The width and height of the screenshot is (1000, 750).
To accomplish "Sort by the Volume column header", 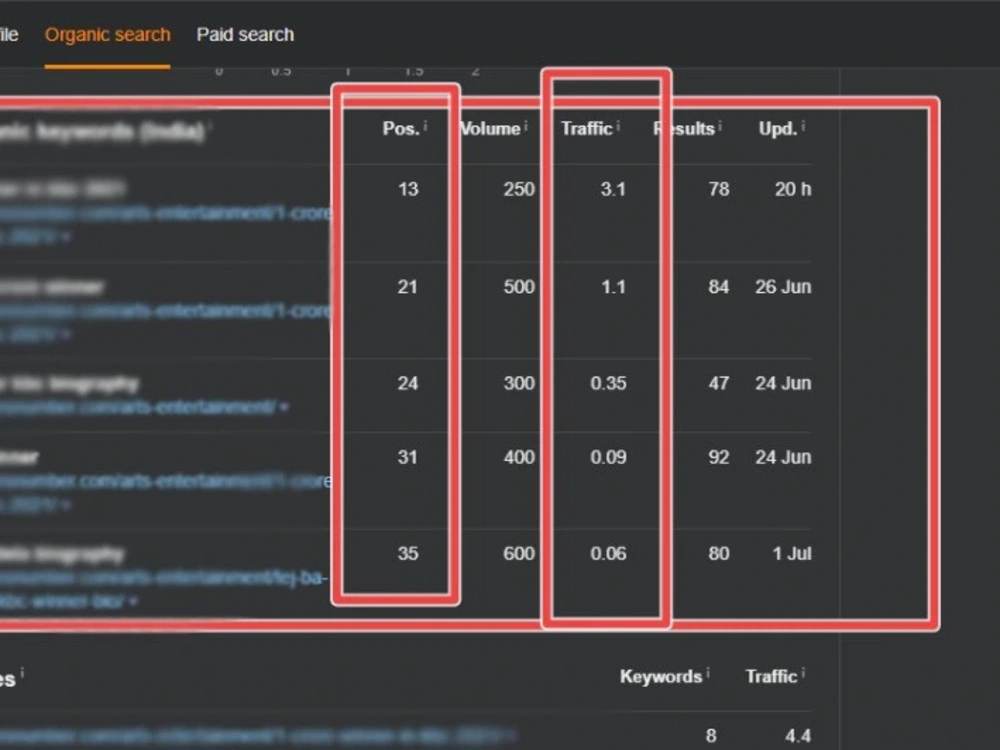I will tap(490, 129).
